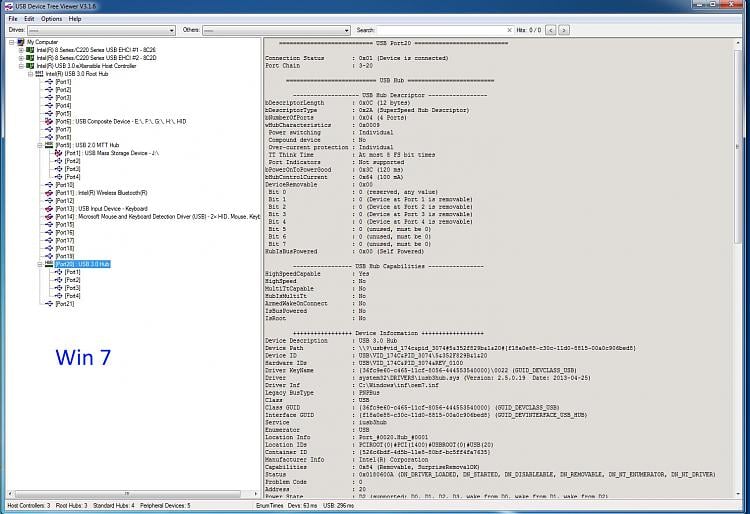Click the Port13 keyboard input device icon

coord(48,208)
